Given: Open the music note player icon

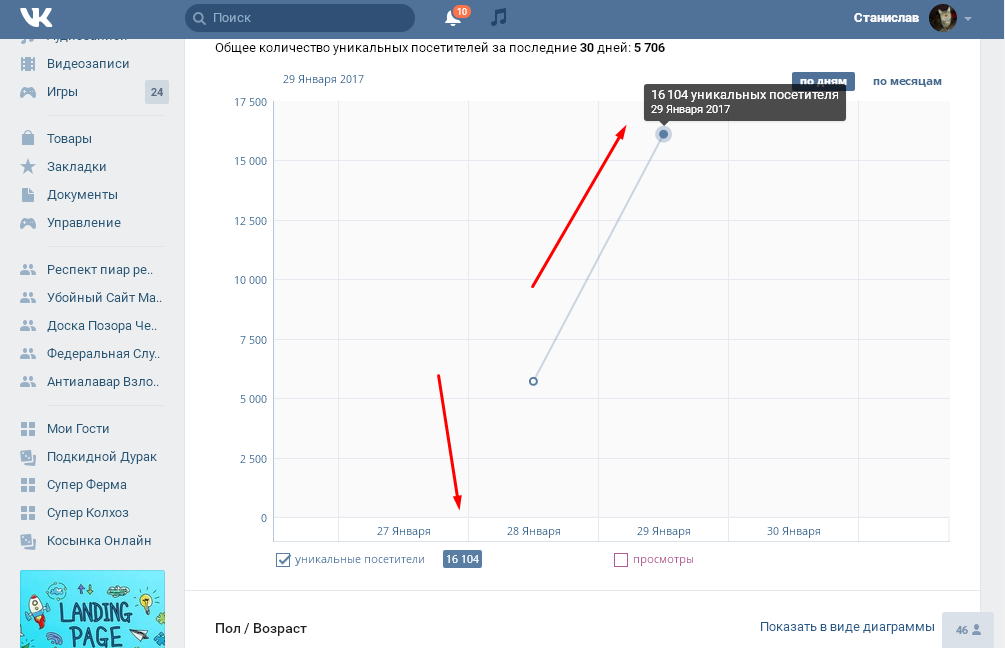Looking at the screenshot, I should point(499,17).
